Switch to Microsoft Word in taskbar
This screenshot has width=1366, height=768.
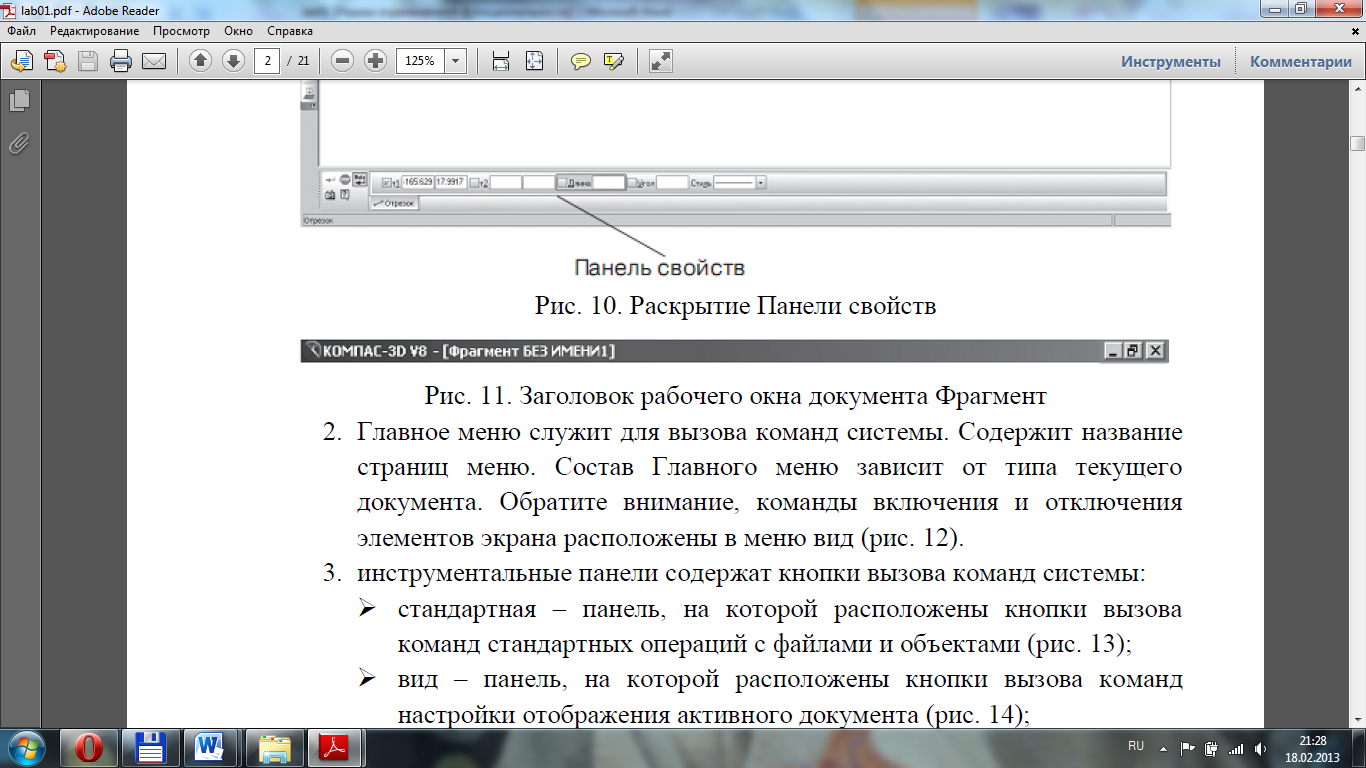211,748
